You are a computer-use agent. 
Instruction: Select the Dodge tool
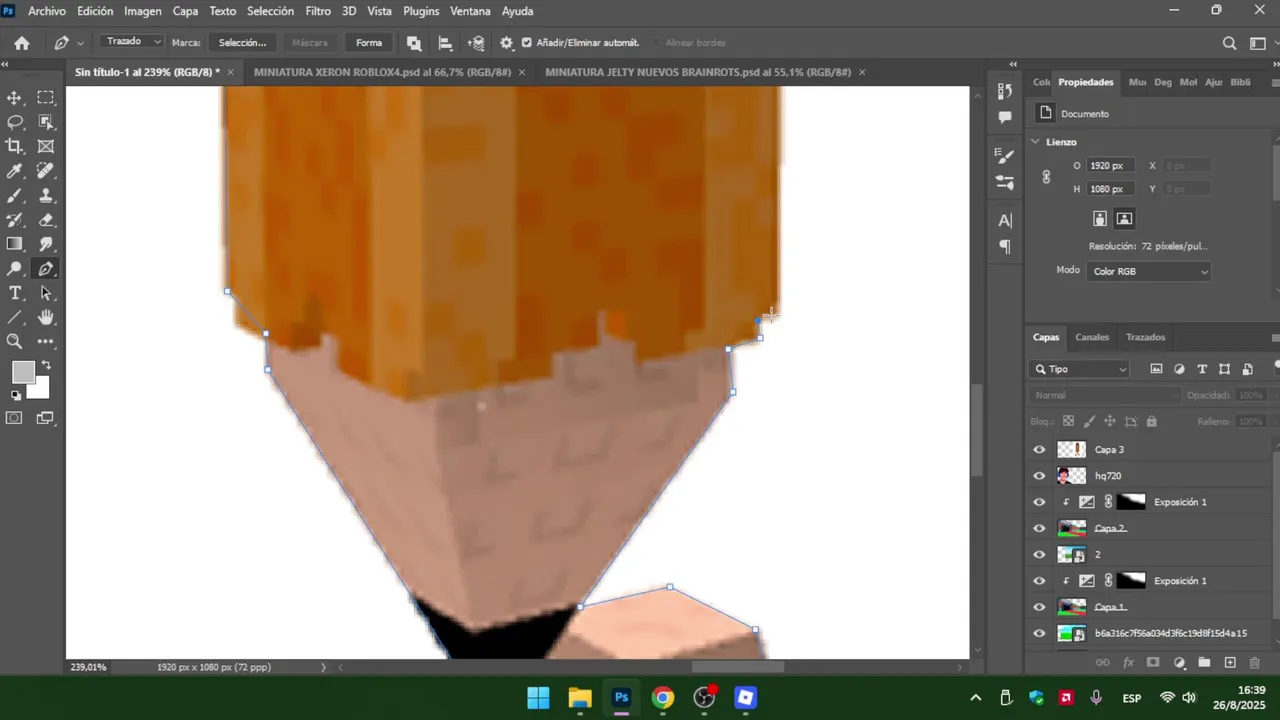tap(15, 269)
